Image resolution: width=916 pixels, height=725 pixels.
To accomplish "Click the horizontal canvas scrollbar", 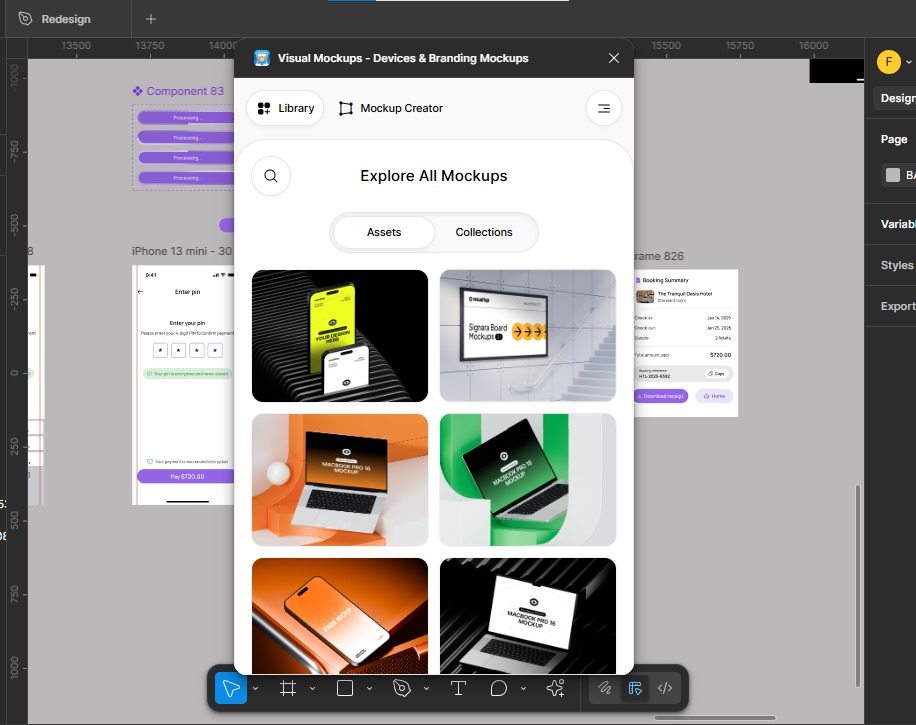I will click(x=715, y=718).
